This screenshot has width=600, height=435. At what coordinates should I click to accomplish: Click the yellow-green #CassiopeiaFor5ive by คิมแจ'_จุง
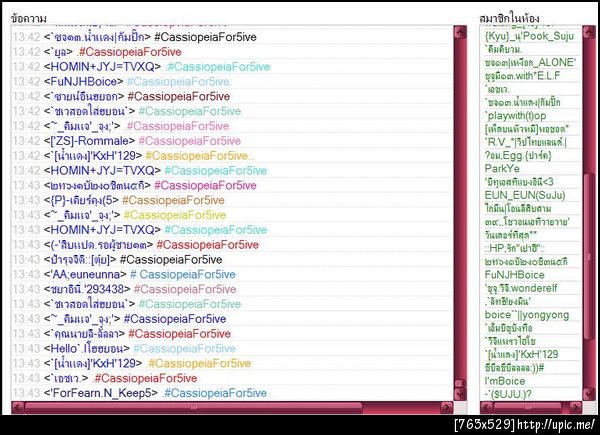click(175, 215)
